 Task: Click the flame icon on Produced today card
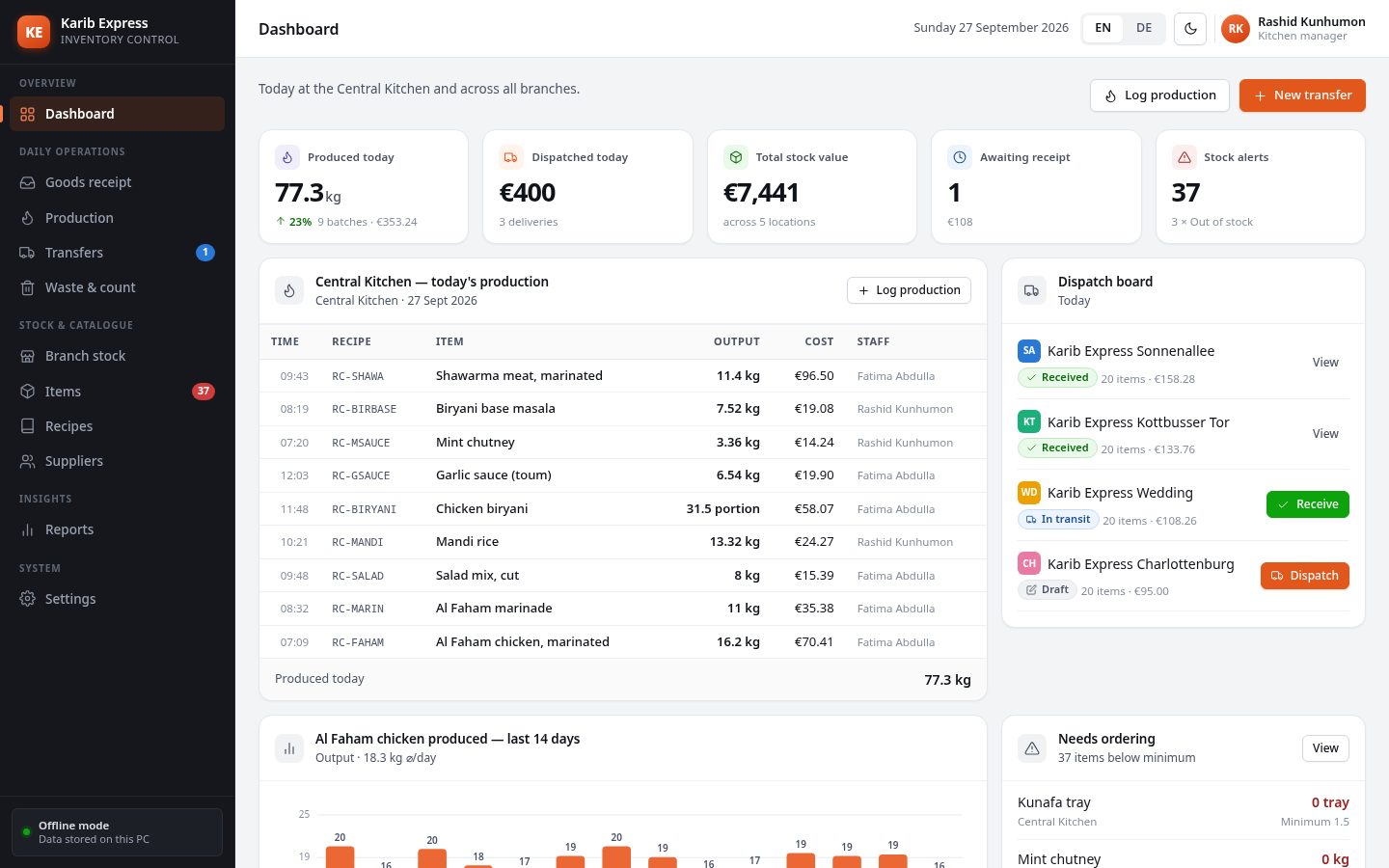[287, 157]
